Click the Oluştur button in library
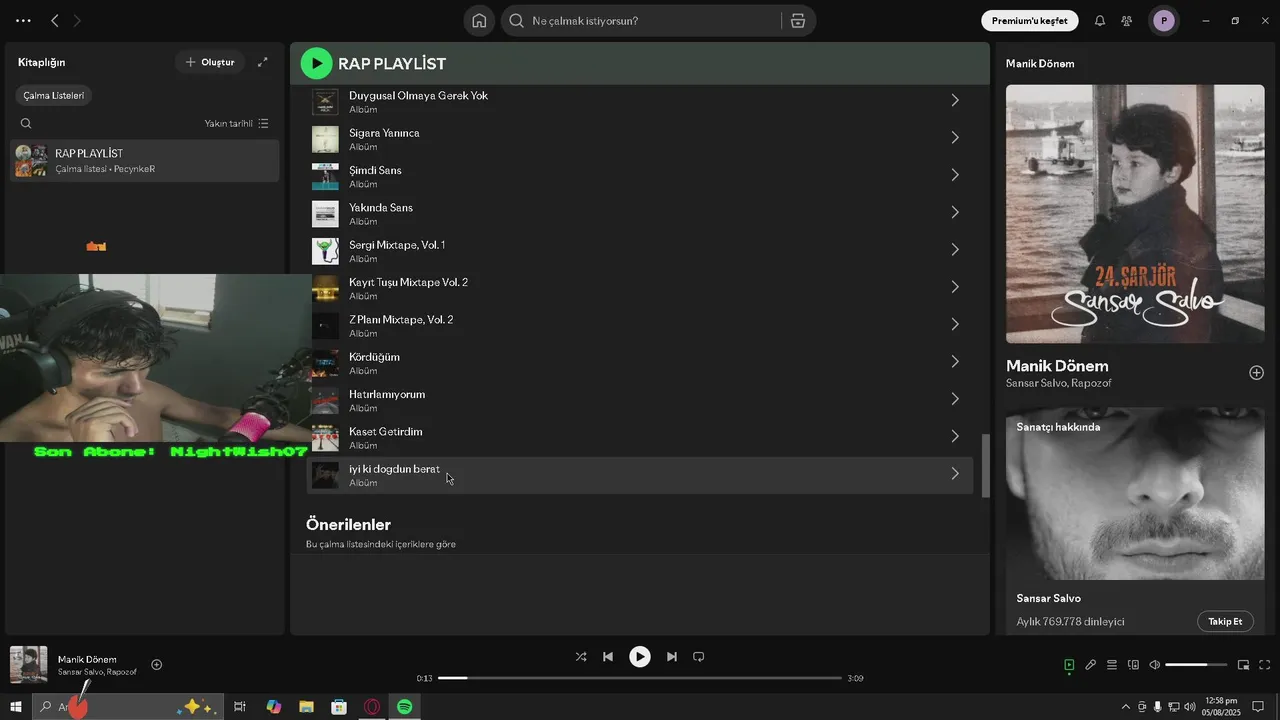 (210, 62)
